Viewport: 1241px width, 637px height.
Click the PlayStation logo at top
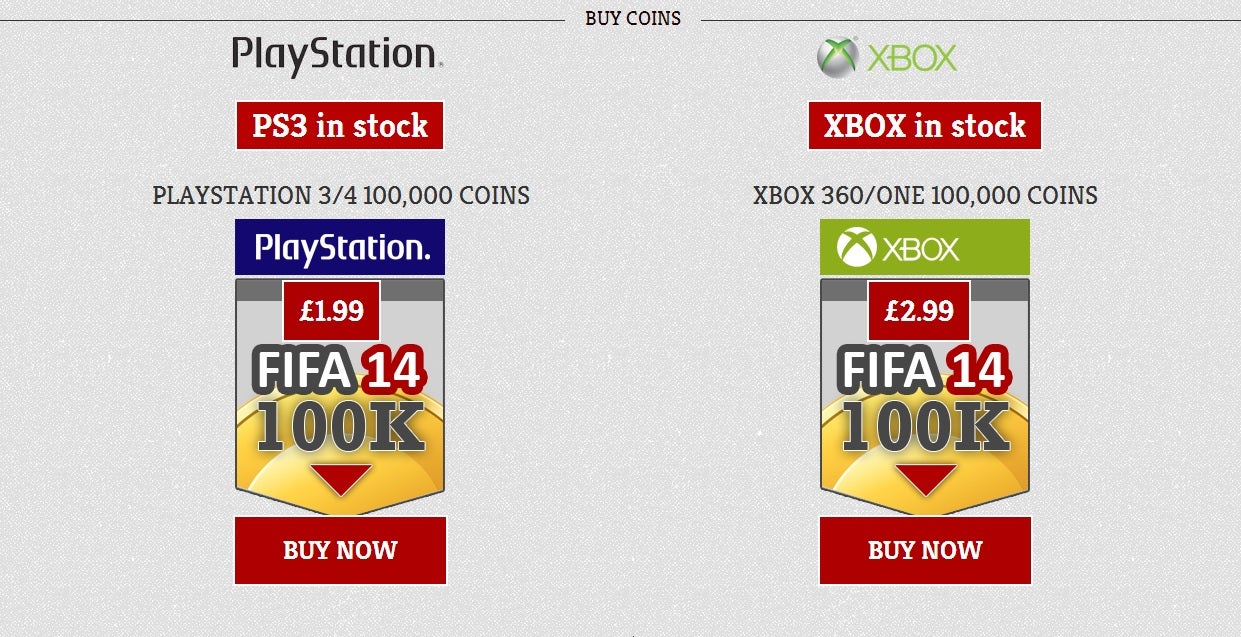[x=338, y=56]
